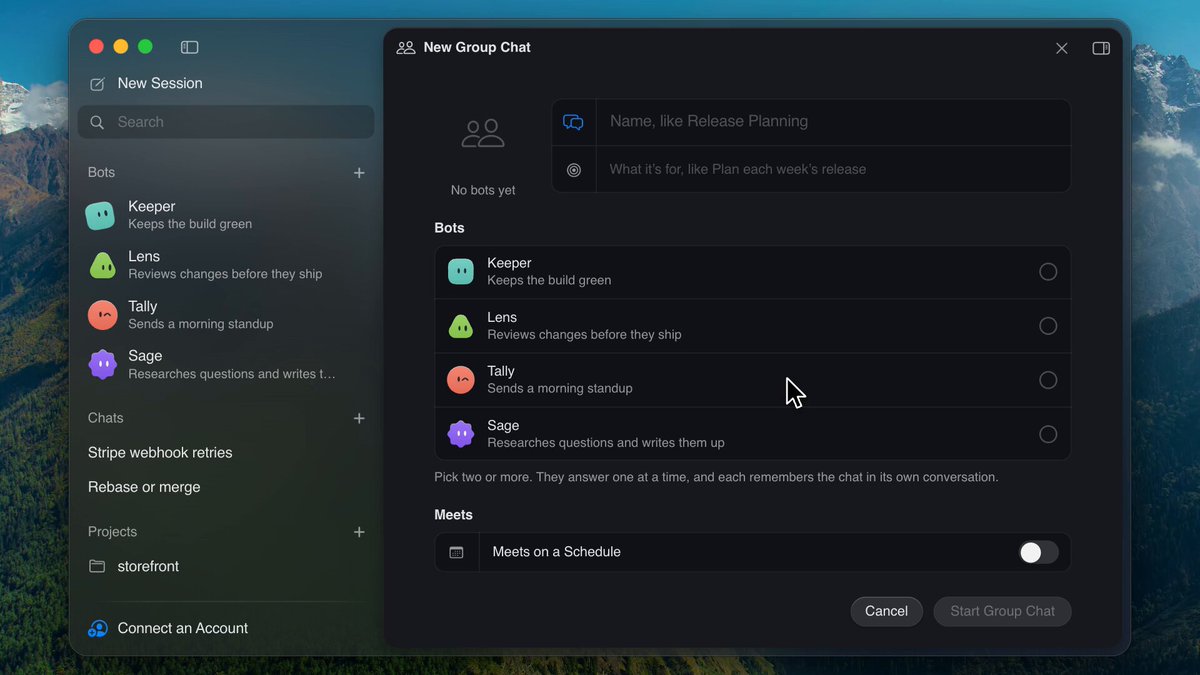Click Tally's red avatar in sidebar
The width and height of the screenshot is (1200, 675).
(x=102, y=315)
